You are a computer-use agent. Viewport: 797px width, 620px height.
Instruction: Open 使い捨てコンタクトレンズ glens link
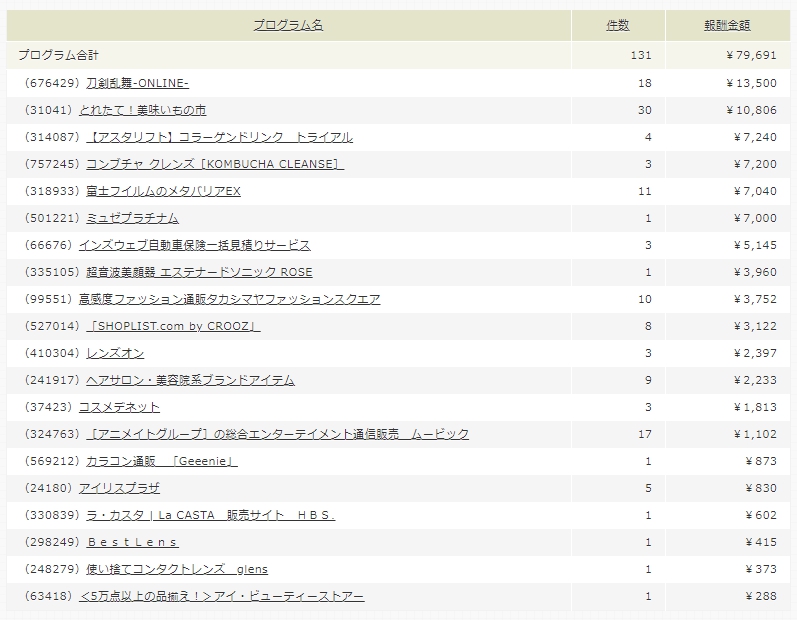click(177, 568)
